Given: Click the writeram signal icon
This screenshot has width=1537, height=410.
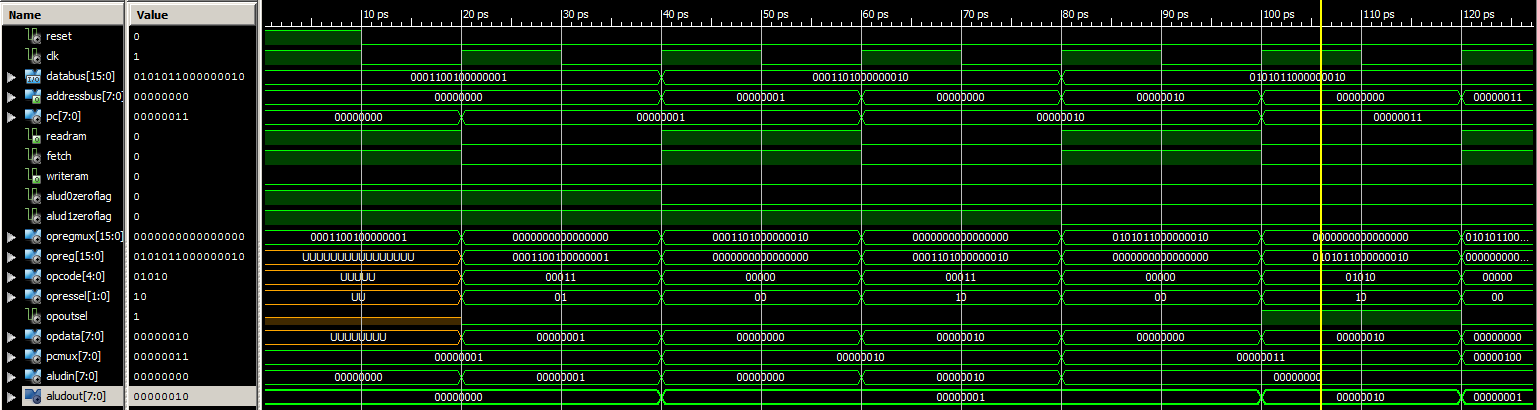Looking at the screenshot, I should pyautogui.click(x=36, y=176).
